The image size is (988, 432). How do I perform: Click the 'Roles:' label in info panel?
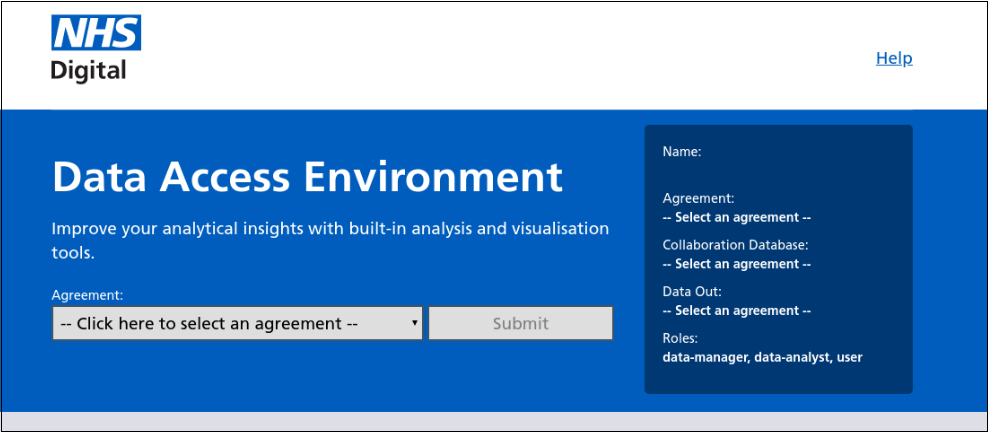coord(681,338)
